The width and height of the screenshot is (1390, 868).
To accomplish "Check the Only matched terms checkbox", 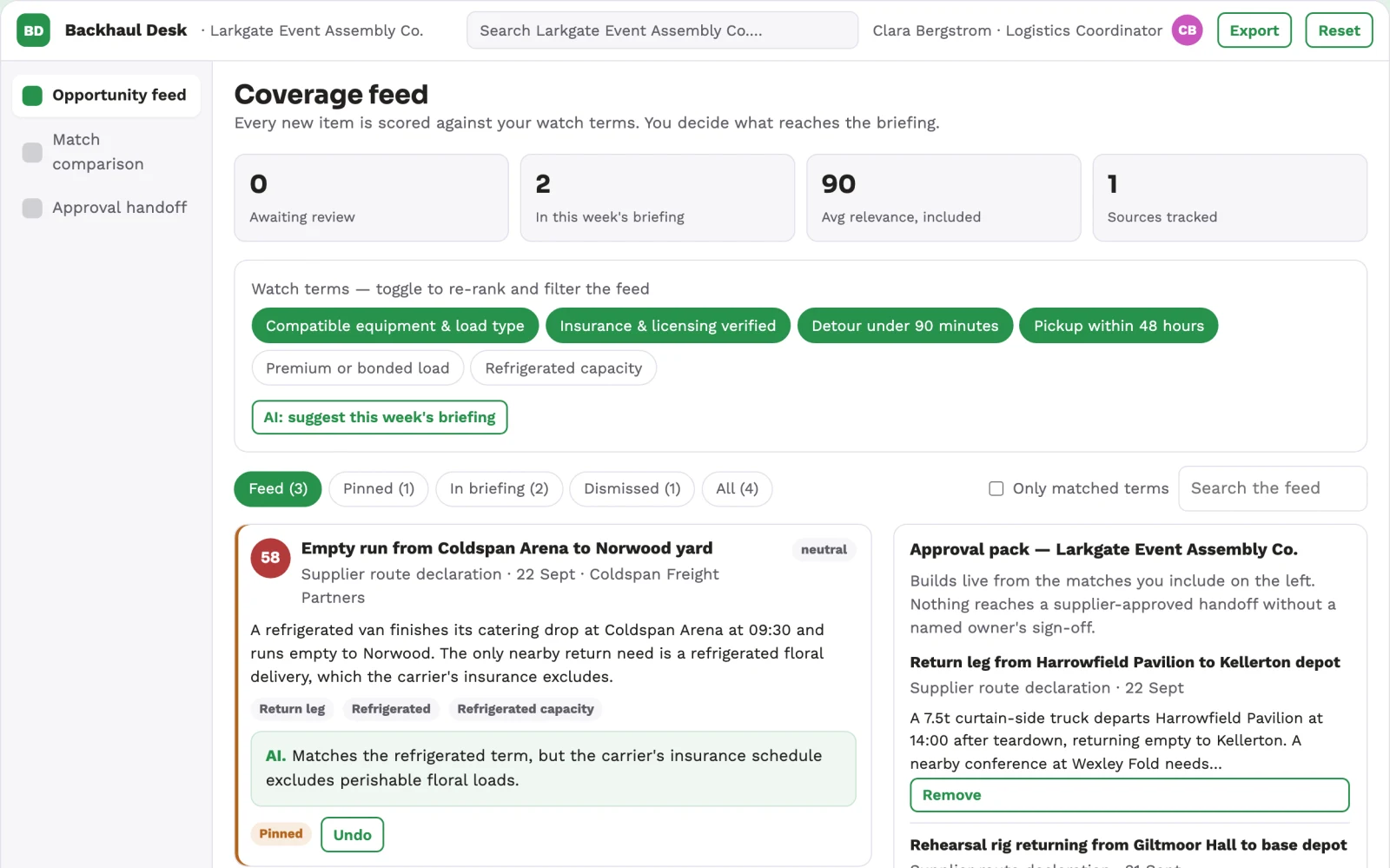I will 996,488.
